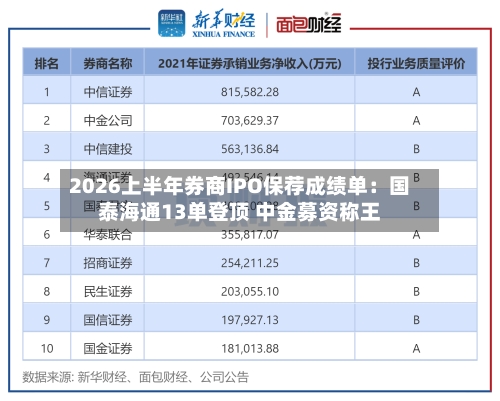Click the B rating in rank 4 row
500x401 pixels.
(x=416, y=177)
